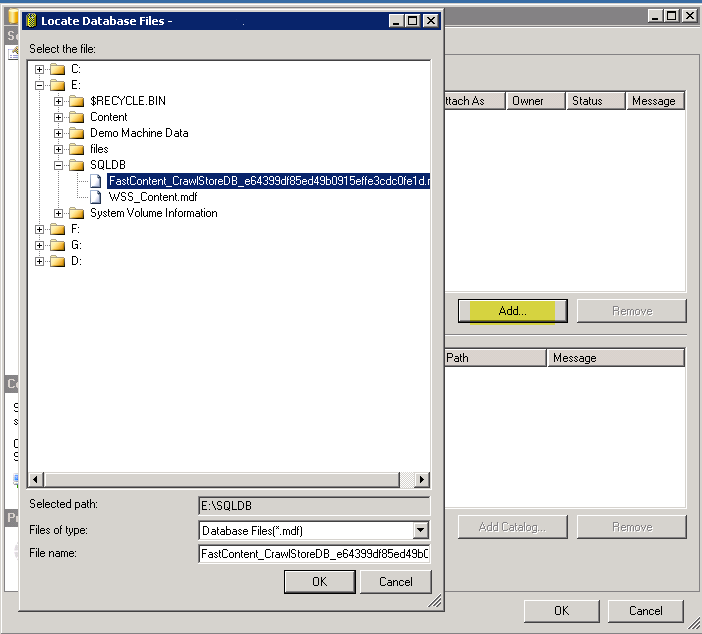702x634 pixels.
Task: Click OK in Locate Database Files dialog
Action: 320,582
